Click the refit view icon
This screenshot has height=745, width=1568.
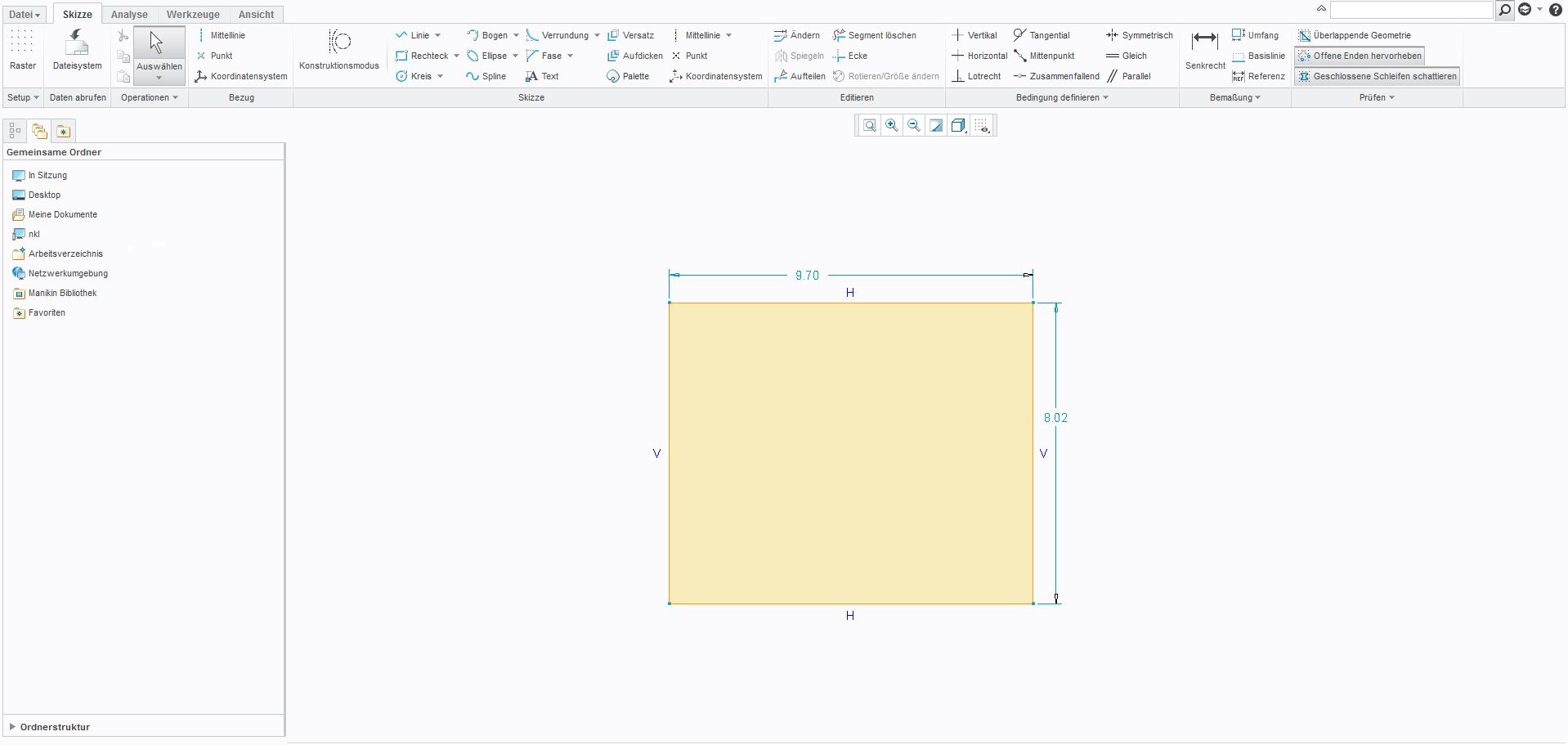click(x=870, y=125)
